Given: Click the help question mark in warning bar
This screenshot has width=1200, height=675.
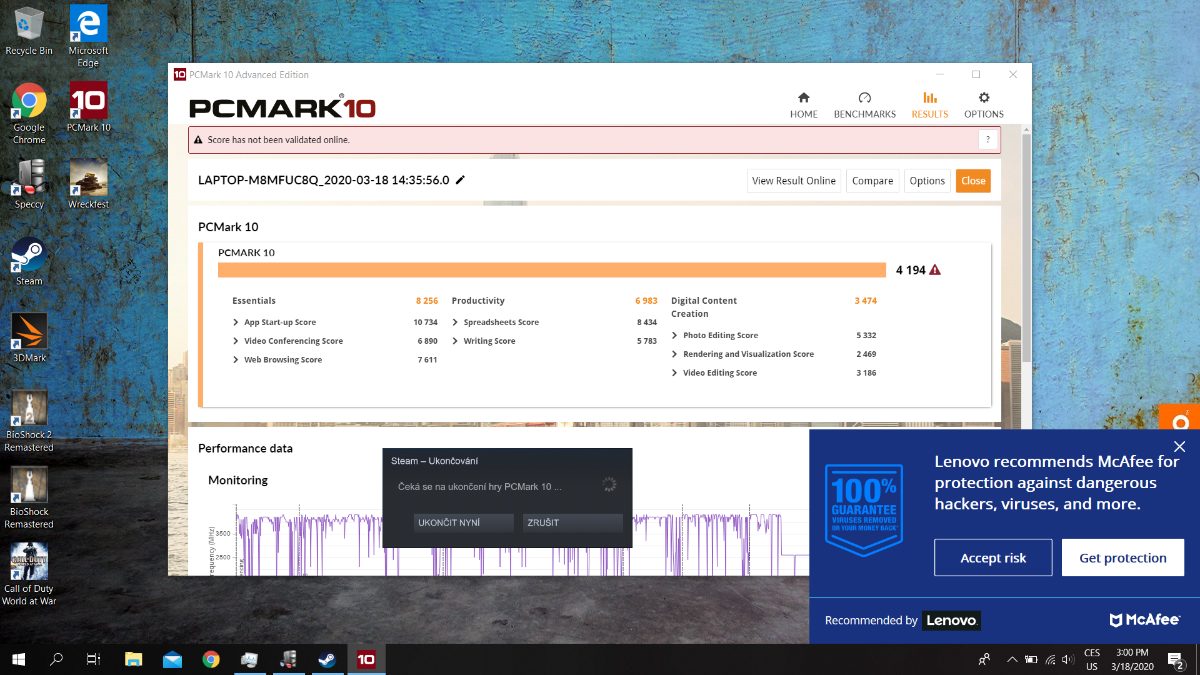Looking at the screenshot, I should pyautogui.click(x=987, y=140).
